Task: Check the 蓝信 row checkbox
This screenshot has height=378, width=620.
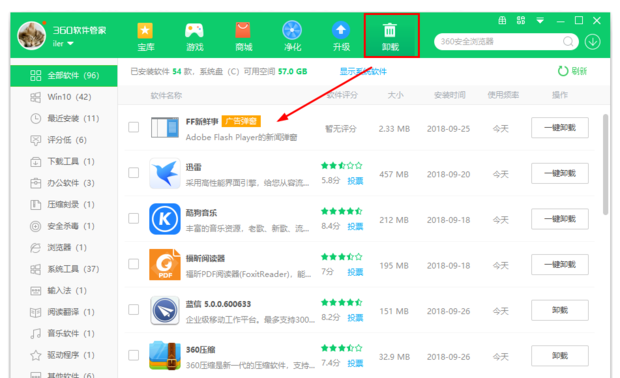Action: pos(134,310)
